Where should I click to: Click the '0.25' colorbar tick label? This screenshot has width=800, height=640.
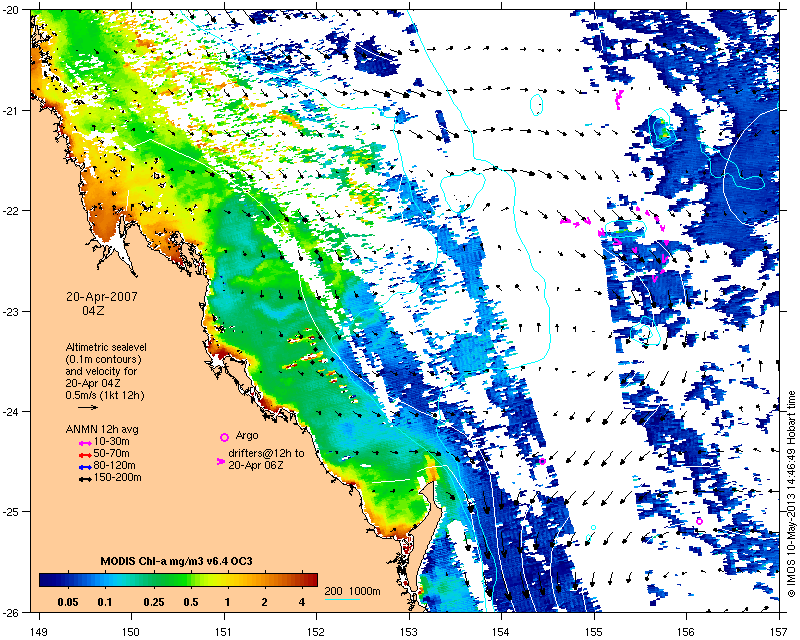(154, 602)
